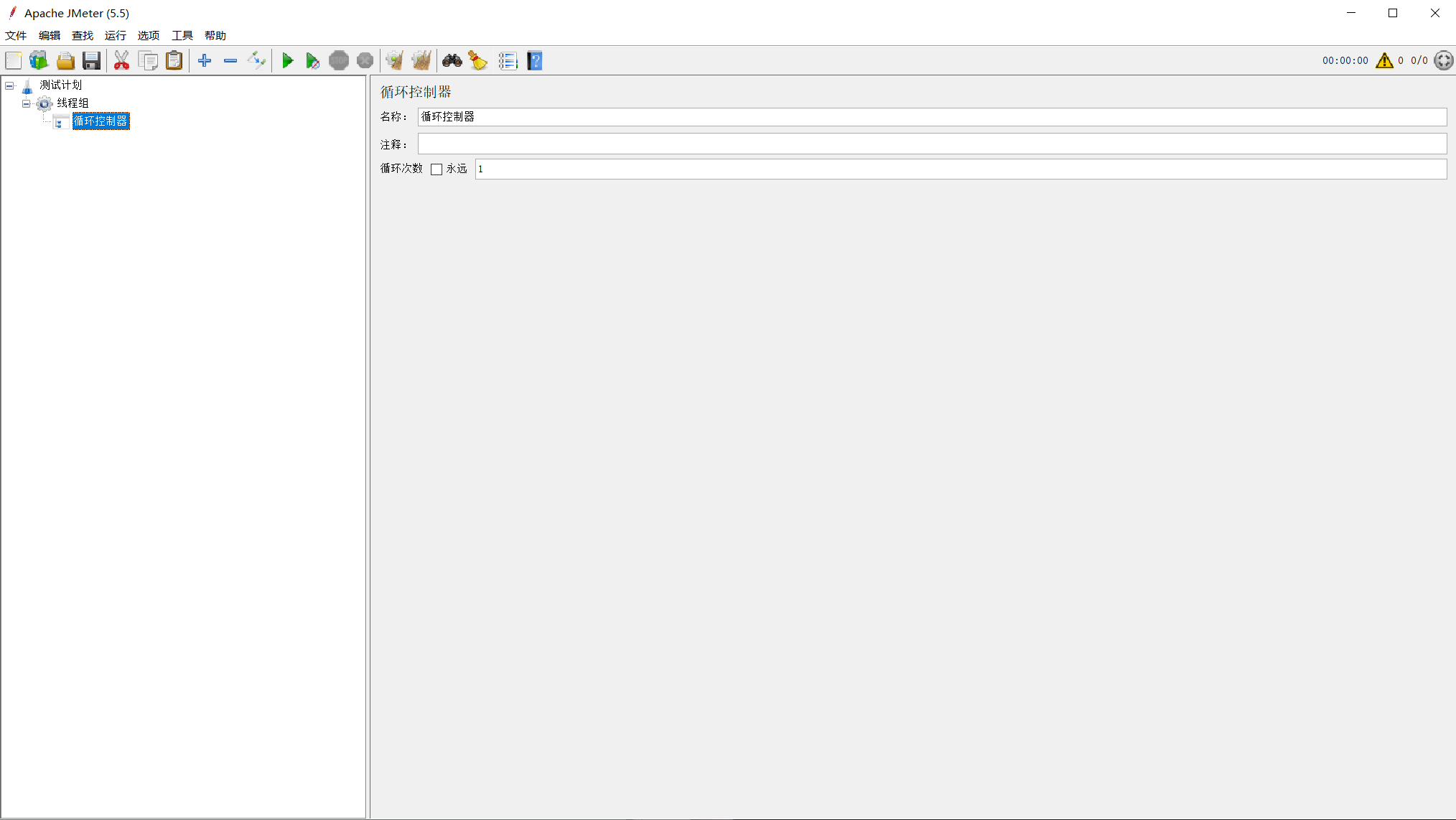Select the 测试计划 tree item
This screenshot has height=820, width=1456.
(61, 85)
